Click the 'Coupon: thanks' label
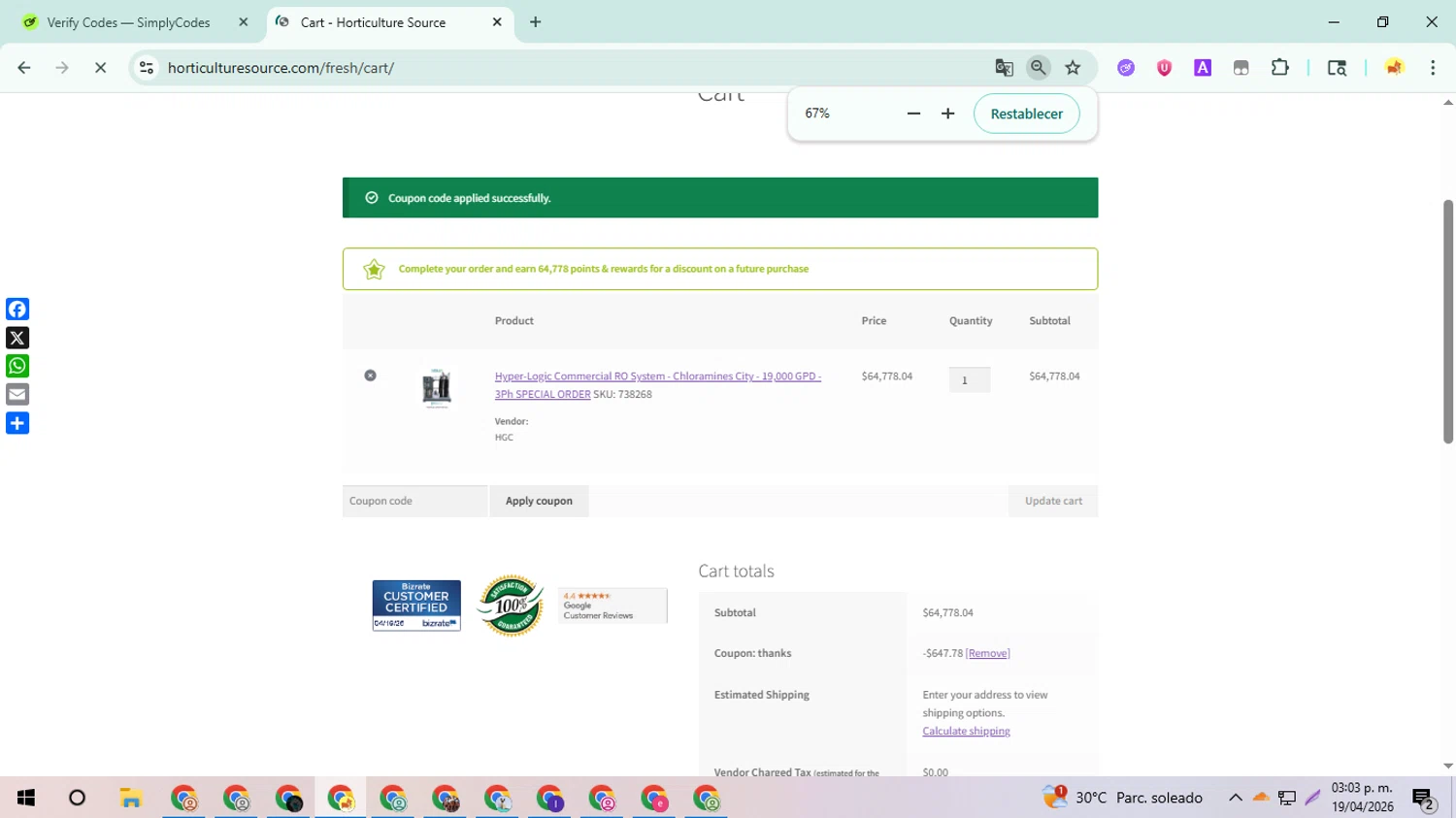This screenshot has height=818, width=1456. click(x=752, y=653)
